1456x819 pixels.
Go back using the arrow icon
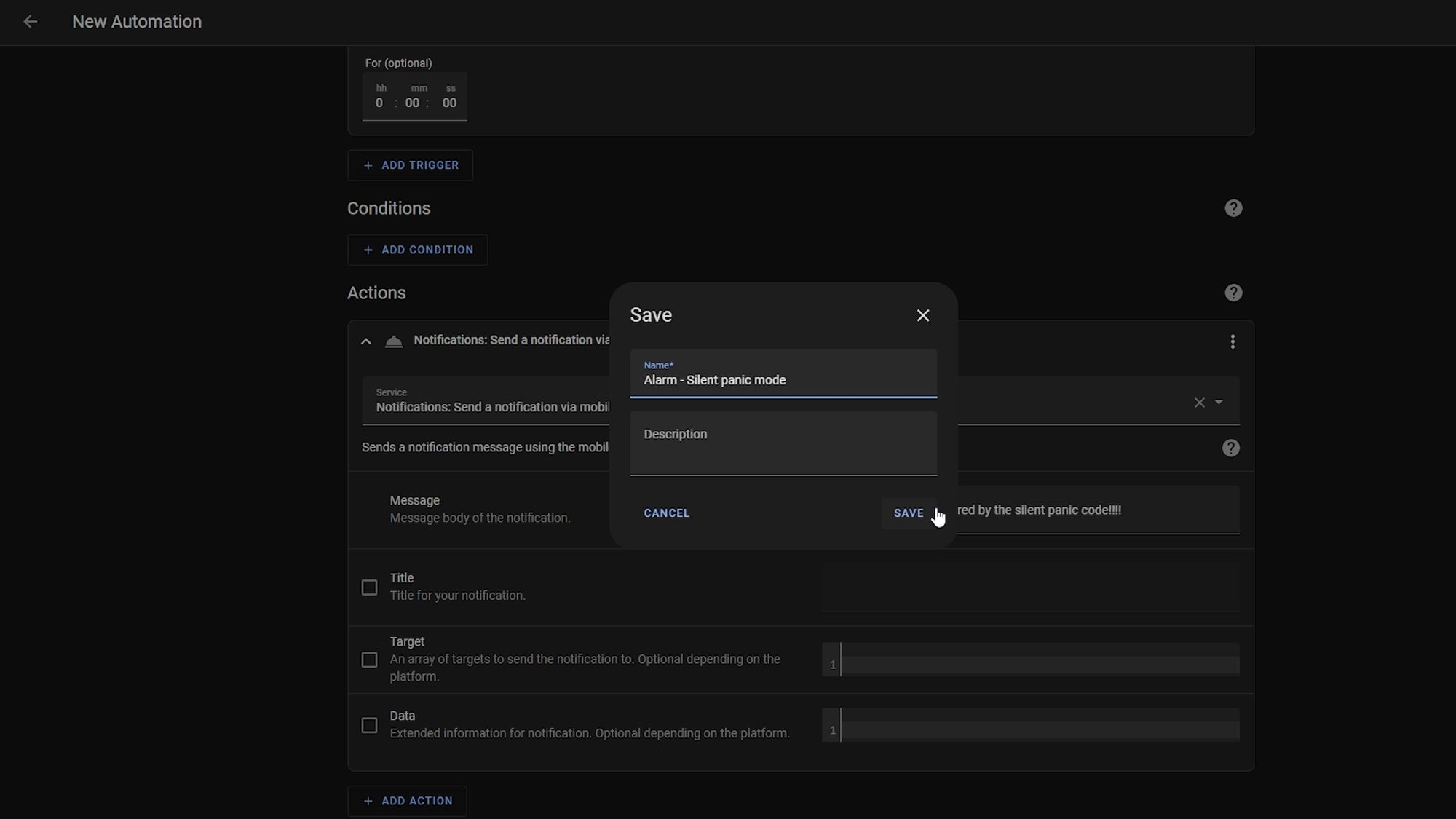click(30, 22)
